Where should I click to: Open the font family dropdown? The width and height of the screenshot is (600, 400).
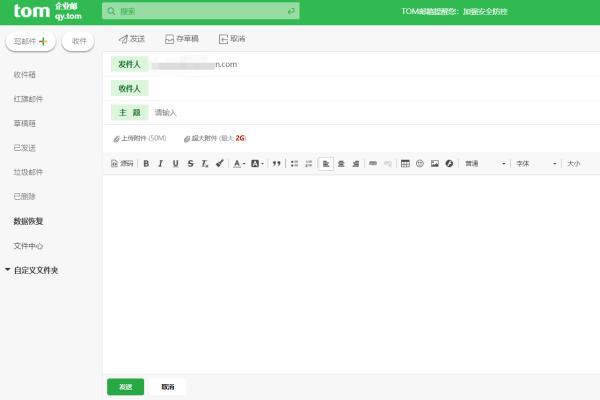pyautogui.click(x=536, y=164)
